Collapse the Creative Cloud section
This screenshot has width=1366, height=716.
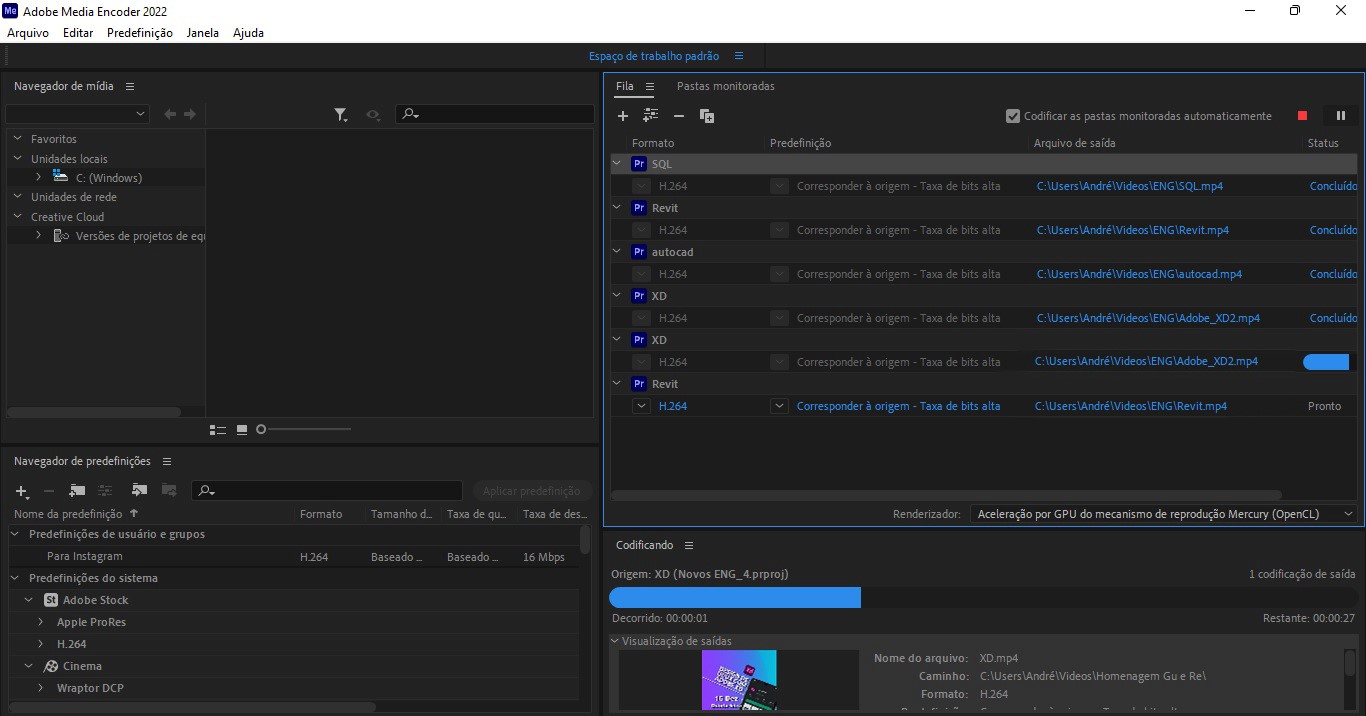click(17, 216)
